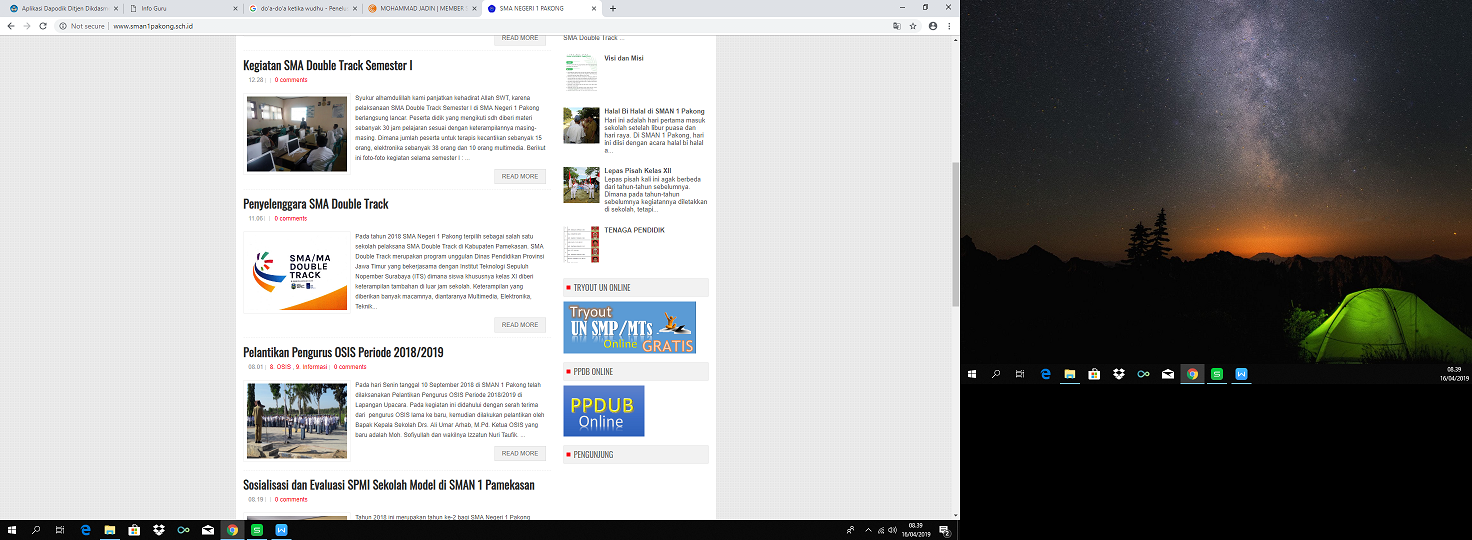
Task: Click the Start button on the second-monitor taskbar
Action: 971,374
